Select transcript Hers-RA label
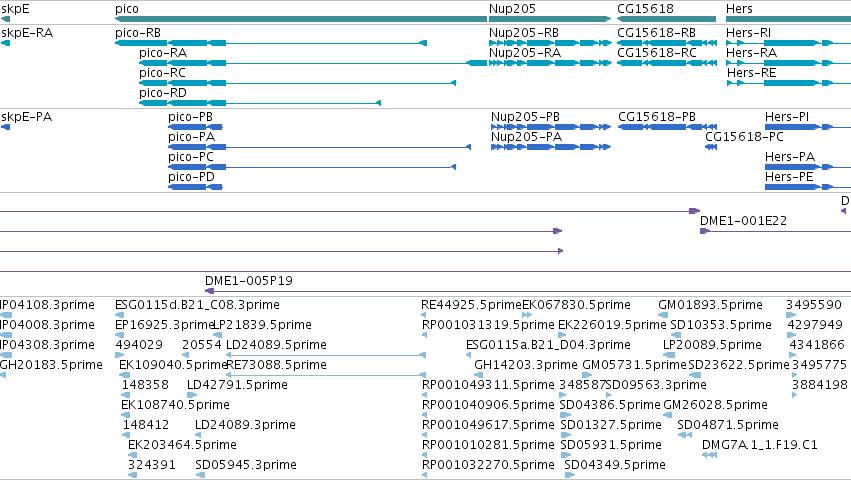 [x=752, y=53]
